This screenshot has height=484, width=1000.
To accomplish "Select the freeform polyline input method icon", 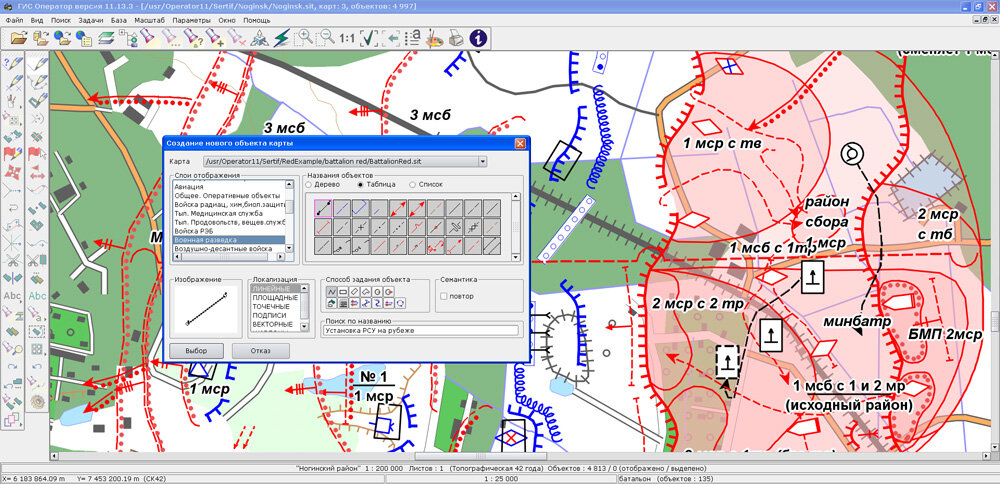I will [332, 291].
